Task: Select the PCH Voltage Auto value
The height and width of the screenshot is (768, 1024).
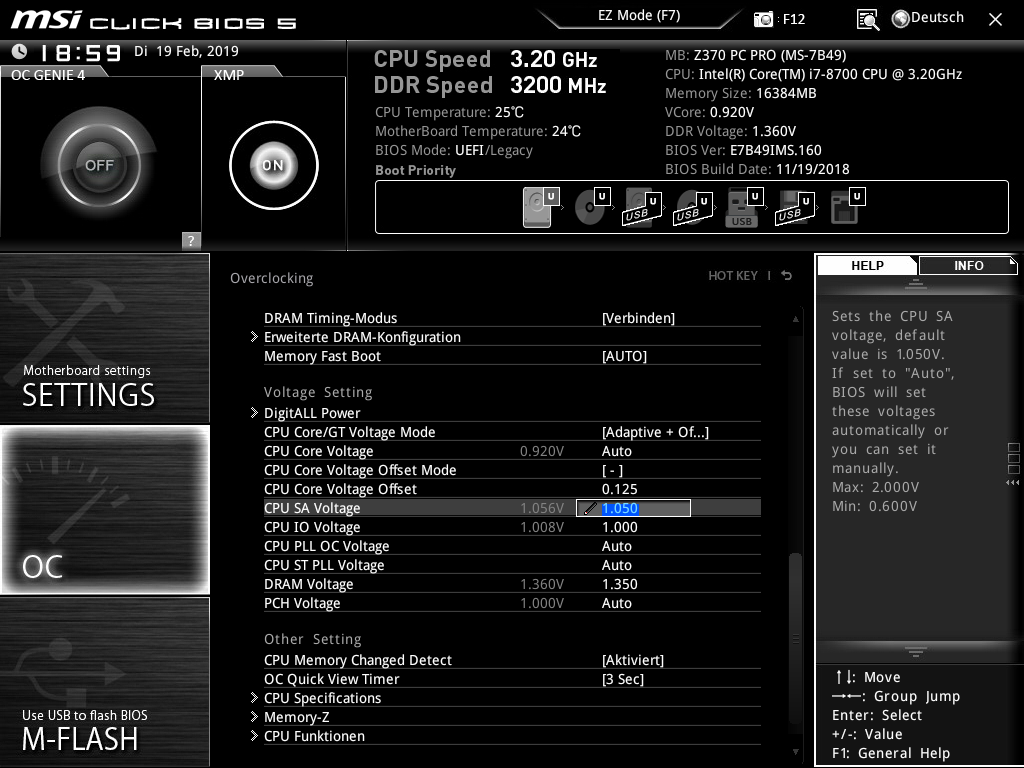Action: [616, 603]
